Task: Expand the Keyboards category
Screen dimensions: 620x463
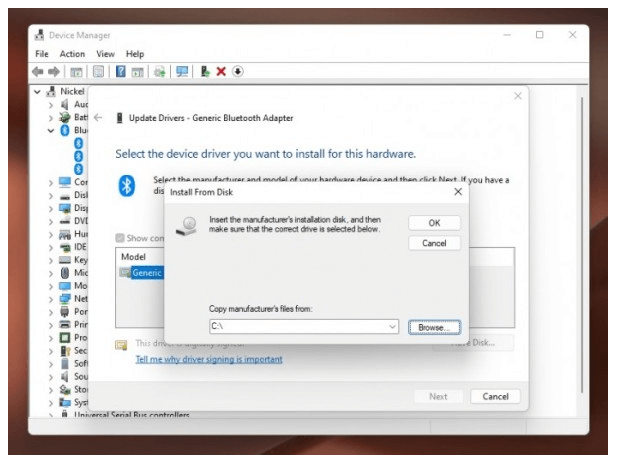Action: (x=51, y=261)
